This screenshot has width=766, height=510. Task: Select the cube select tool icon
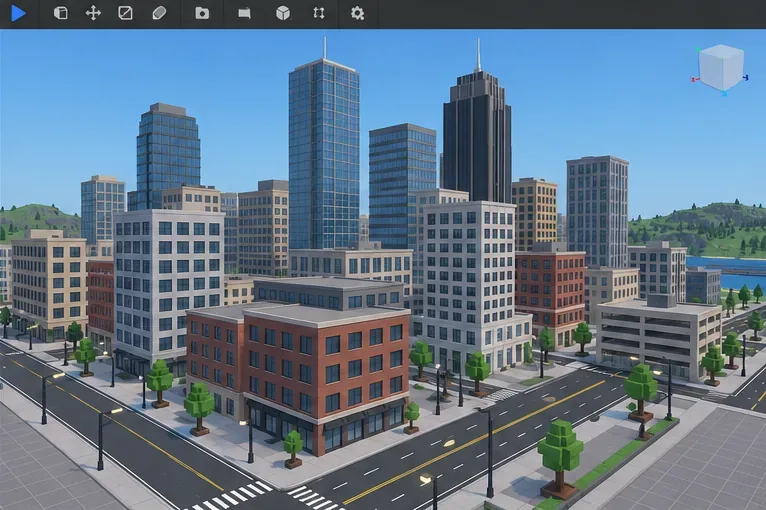(x=61, y=13)
